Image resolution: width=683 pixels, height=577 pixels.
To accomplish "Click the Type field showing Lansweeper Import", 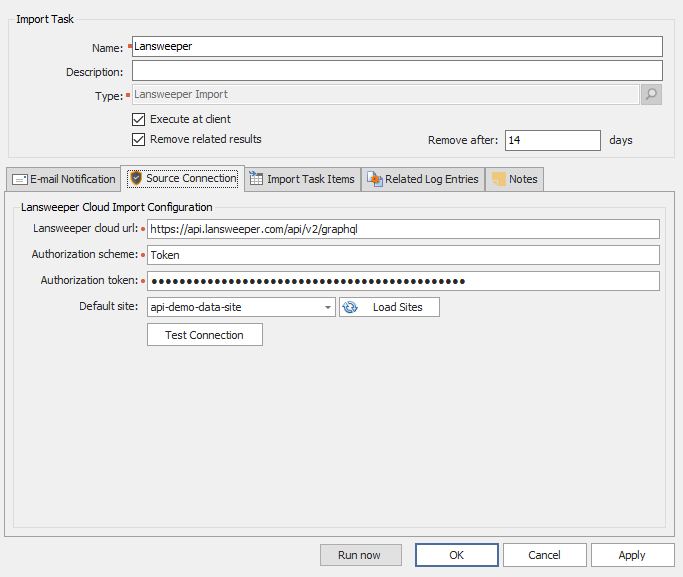I will [x=385, y=94].
